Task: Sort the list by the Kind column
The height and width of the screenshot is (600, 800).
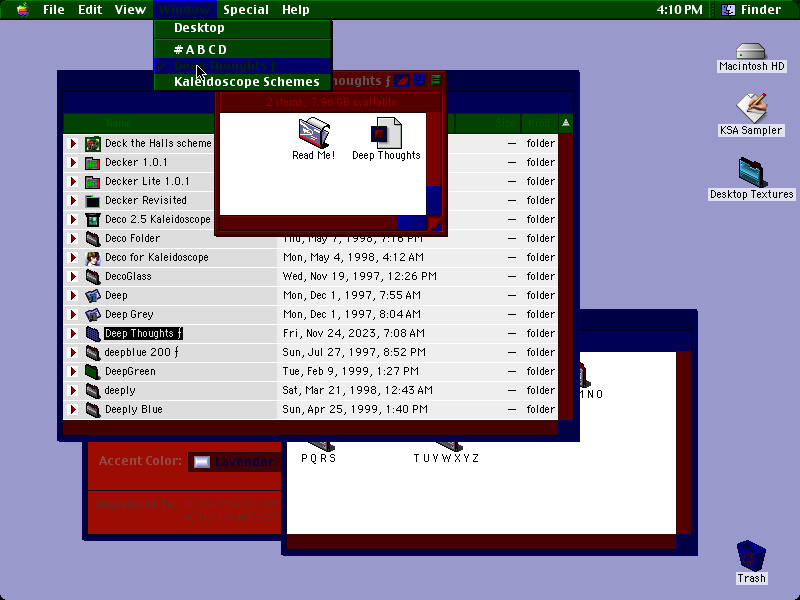Action: 539,123
